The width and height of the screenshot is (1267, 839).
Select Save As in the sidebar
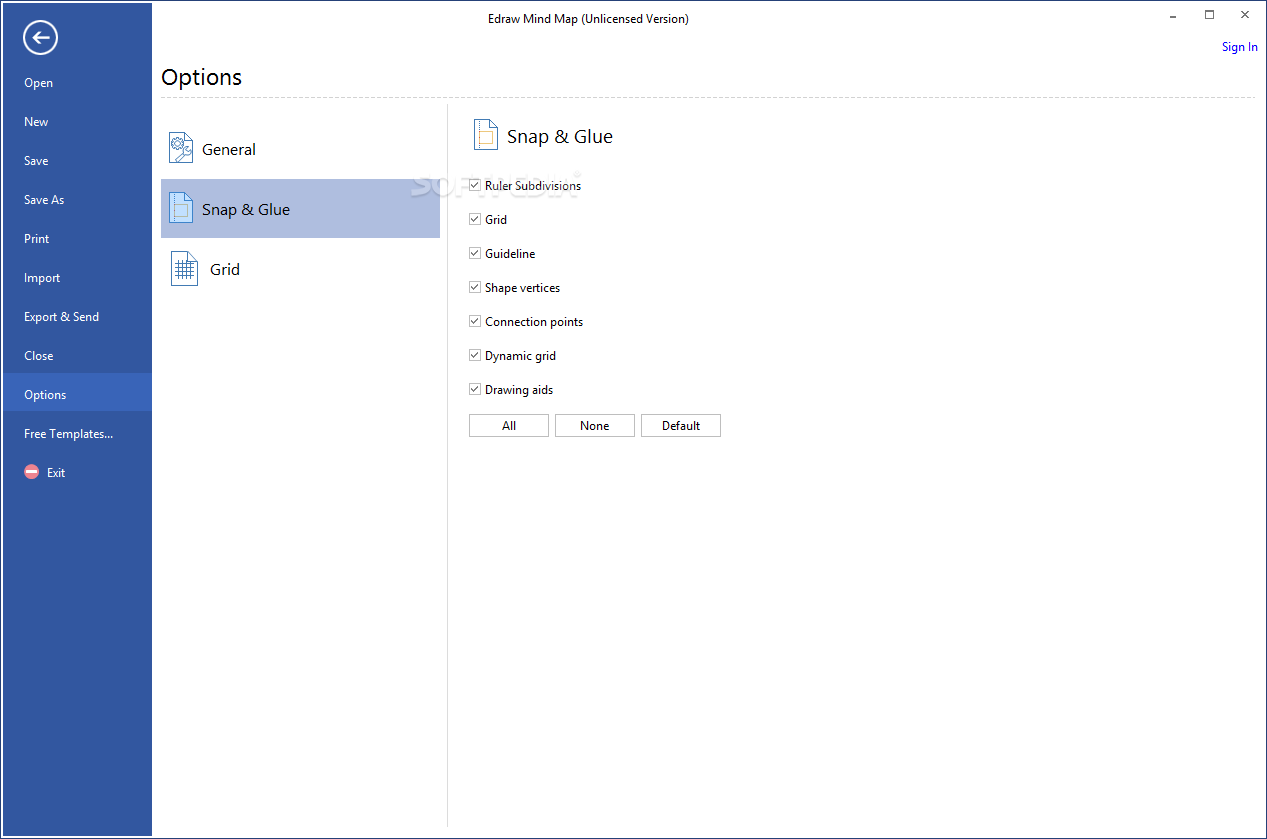(77, 200)
